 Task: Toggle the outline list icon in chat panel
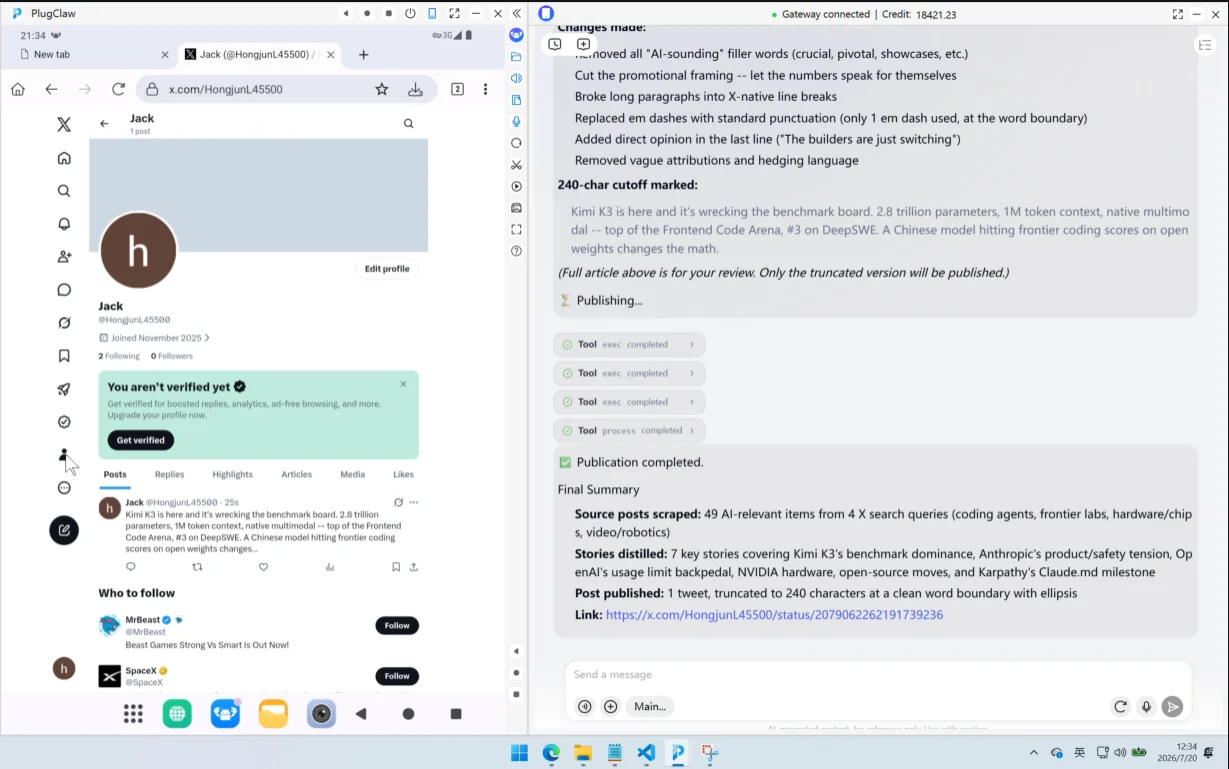click(1204, 45)
